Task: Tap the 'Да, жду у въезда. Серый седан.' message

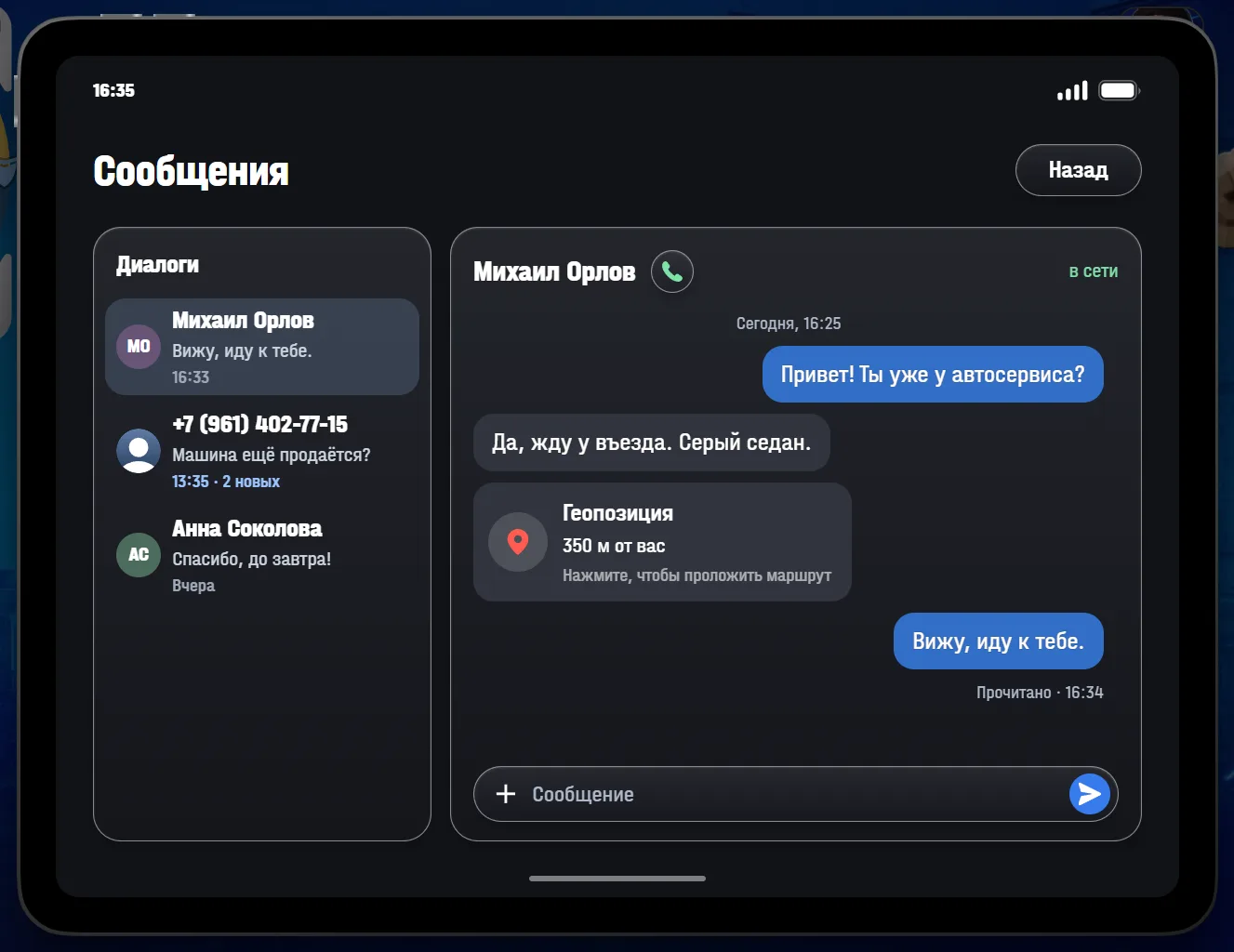Action: (x=652, y=443)
